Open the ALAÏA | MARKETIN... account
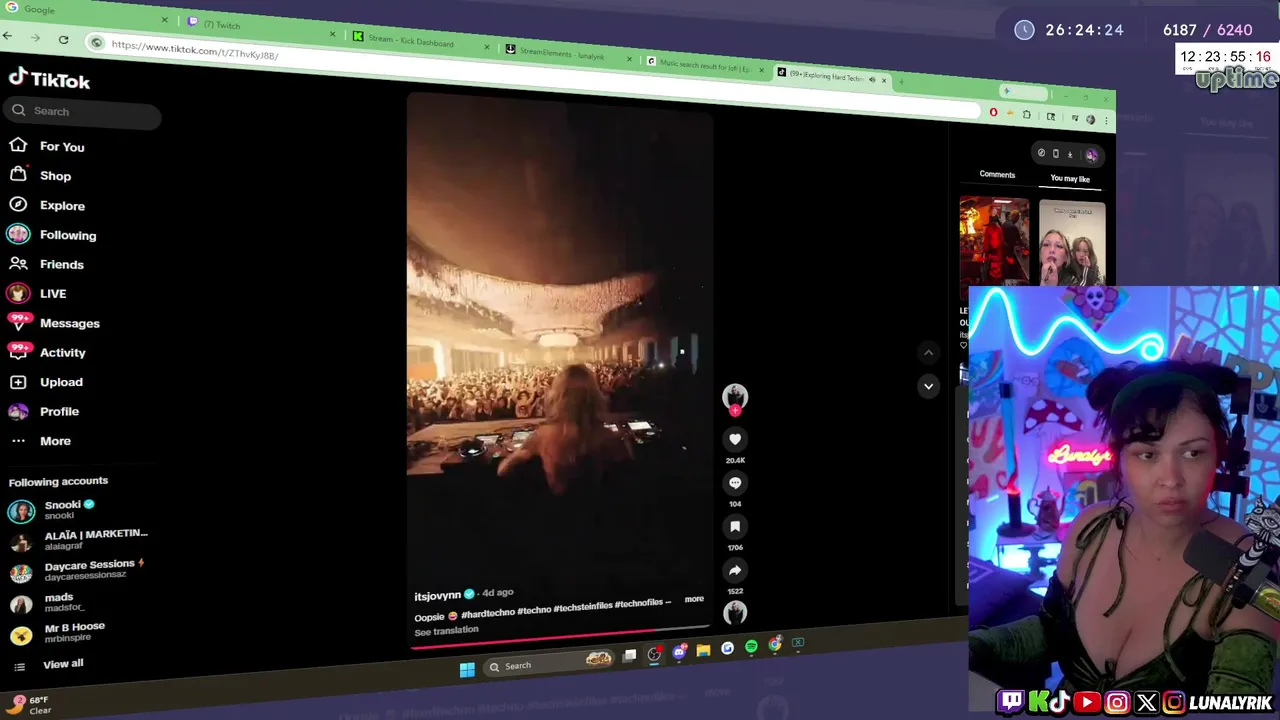1280x720 pixels. pyautogui.click(x=78, y=540)
